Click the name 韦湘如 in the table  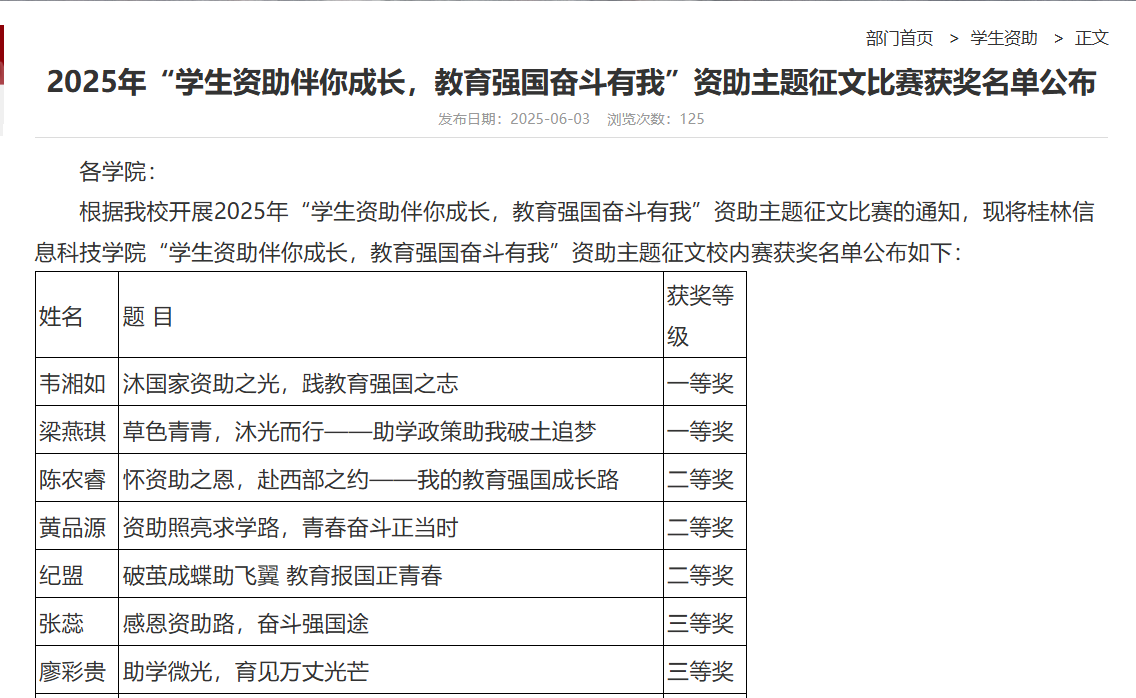point(72,384)
